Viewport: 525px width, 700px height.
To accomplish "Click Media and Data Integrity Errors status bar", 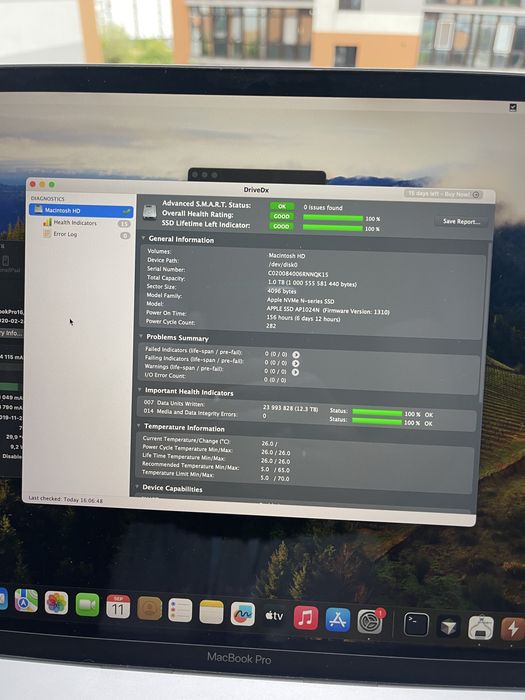I will point(377,421).
